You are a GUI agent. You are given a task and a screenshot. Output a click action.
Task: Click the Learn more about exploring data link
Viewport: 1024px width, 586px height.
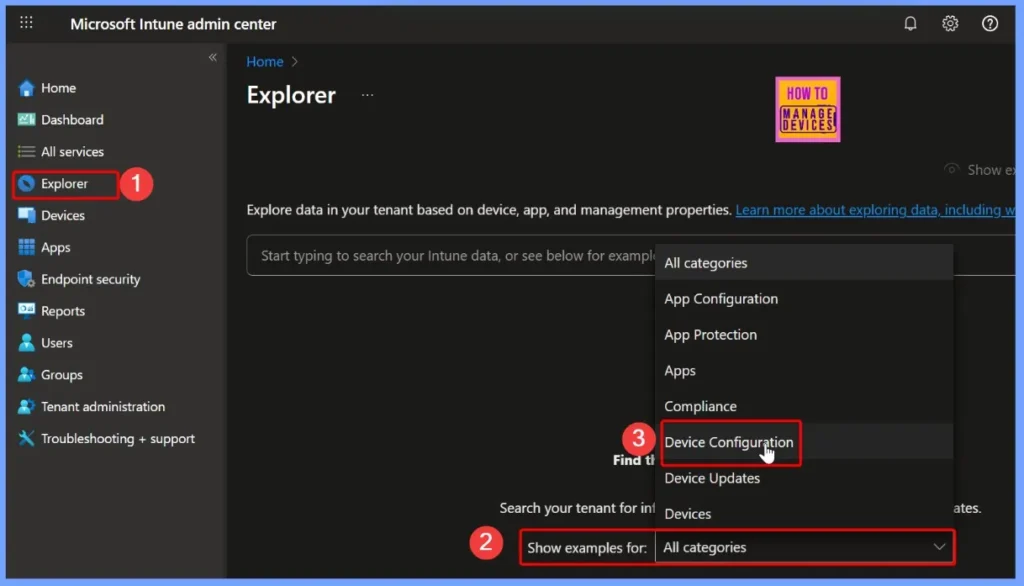[x=875, y=210]
